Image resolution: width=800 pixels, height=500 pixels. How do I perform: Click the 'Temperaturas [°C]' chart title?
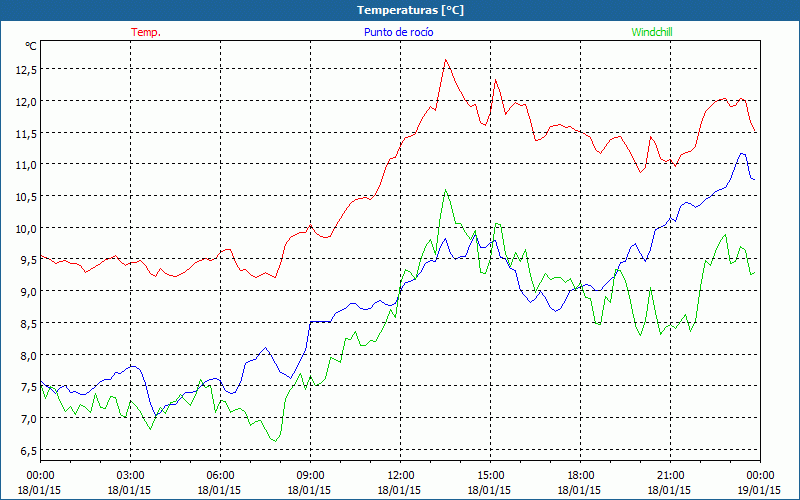[410, 10]
